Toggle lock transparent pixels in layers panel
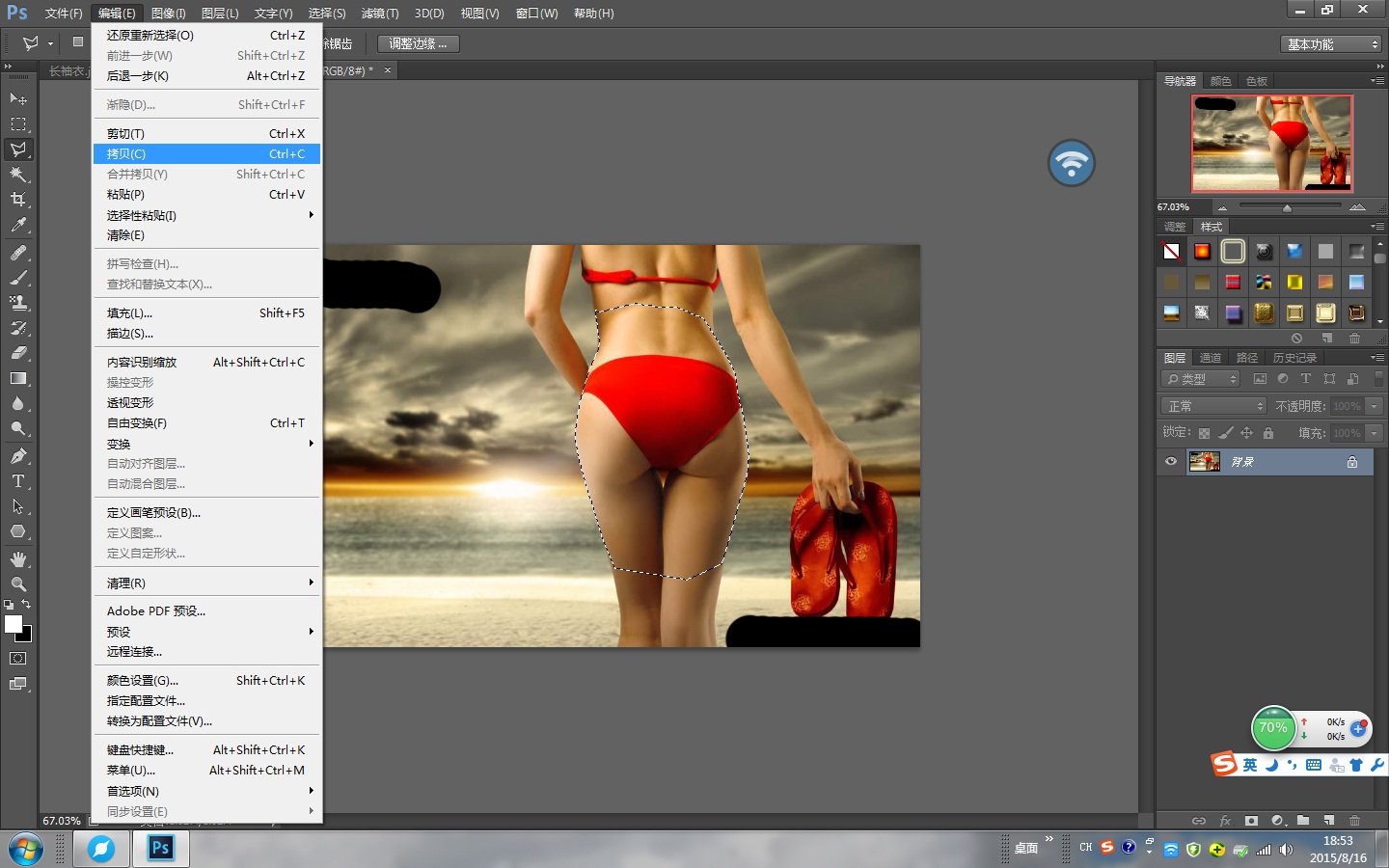Image resolution: width=1389 pixels, height=868 pixels. 1204,433
